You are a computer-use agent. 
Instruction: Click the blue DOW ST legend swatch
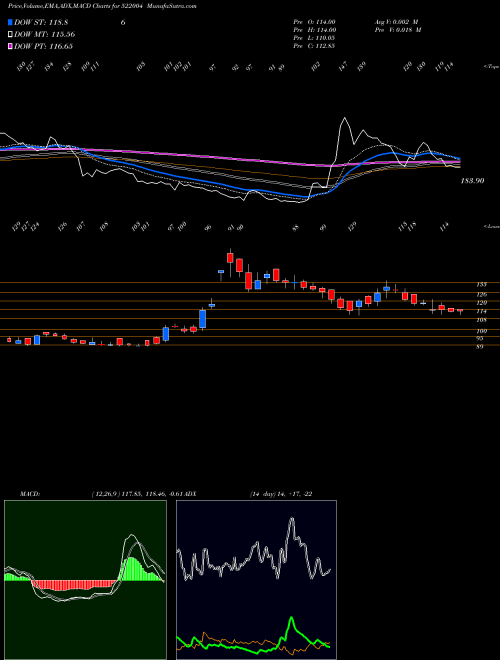(x=10, y=23)
